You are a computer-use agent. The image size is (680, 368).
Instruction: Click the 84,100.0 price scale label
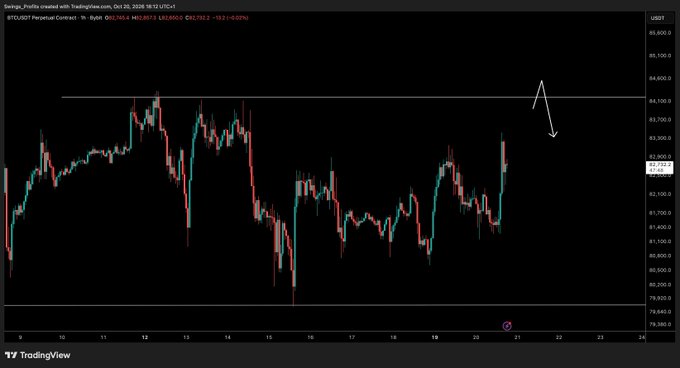coord(660,101)
